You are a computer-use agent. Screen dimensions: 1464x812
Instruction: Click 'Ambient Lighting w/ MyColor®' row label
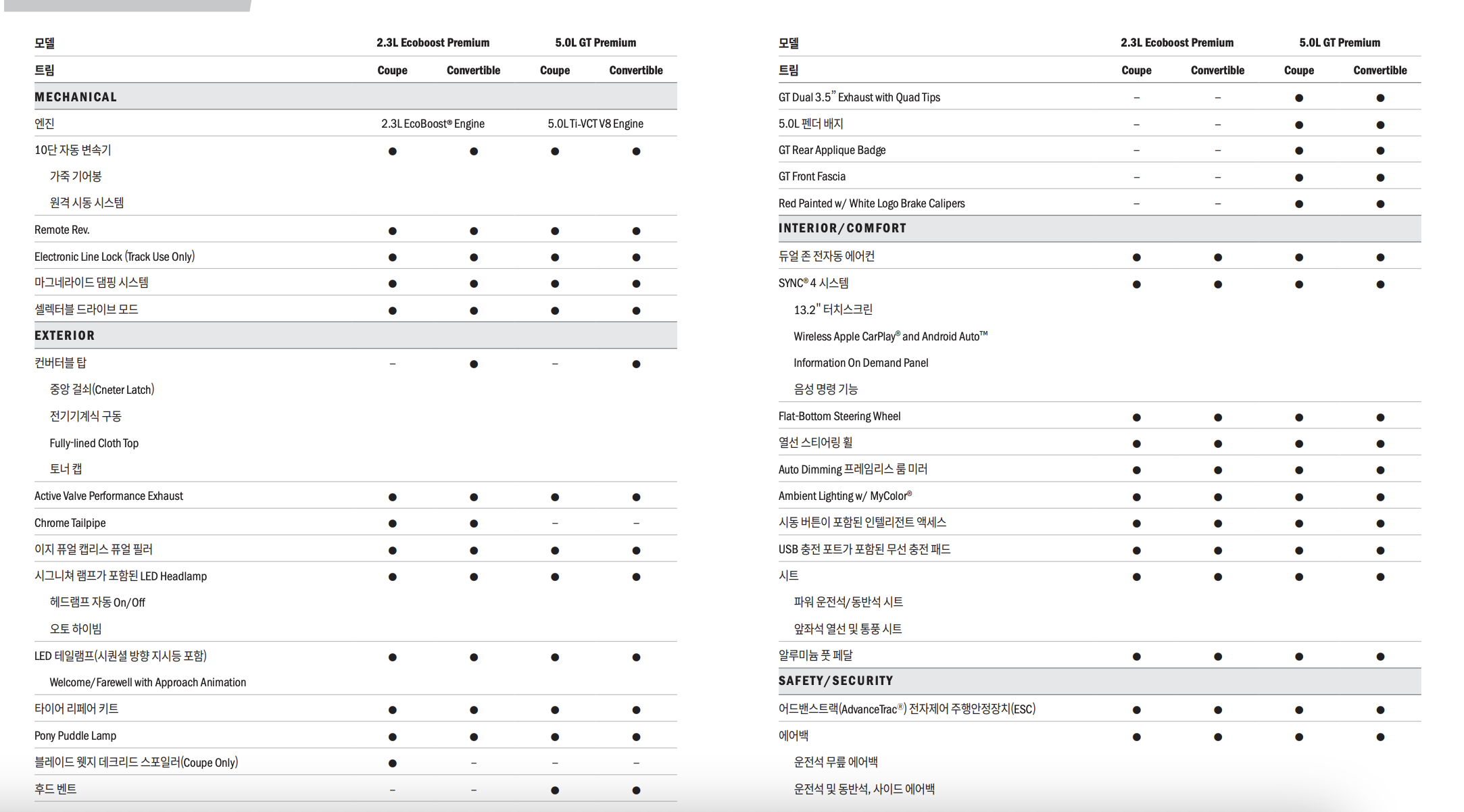click(845, 496)
